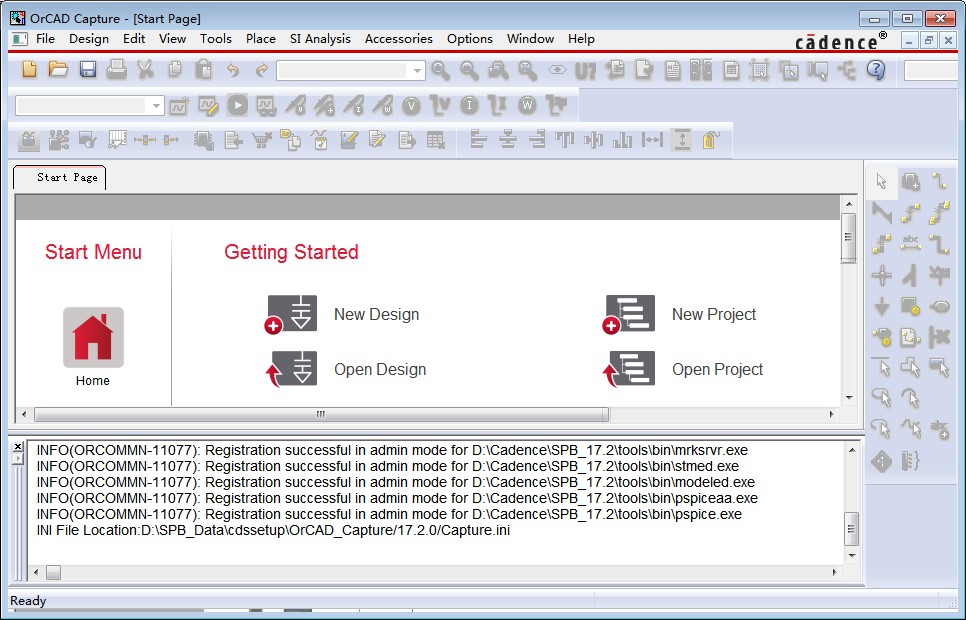Click the session log vertical scrollbar thumb
Screen dimensions: 966x620
851,526
